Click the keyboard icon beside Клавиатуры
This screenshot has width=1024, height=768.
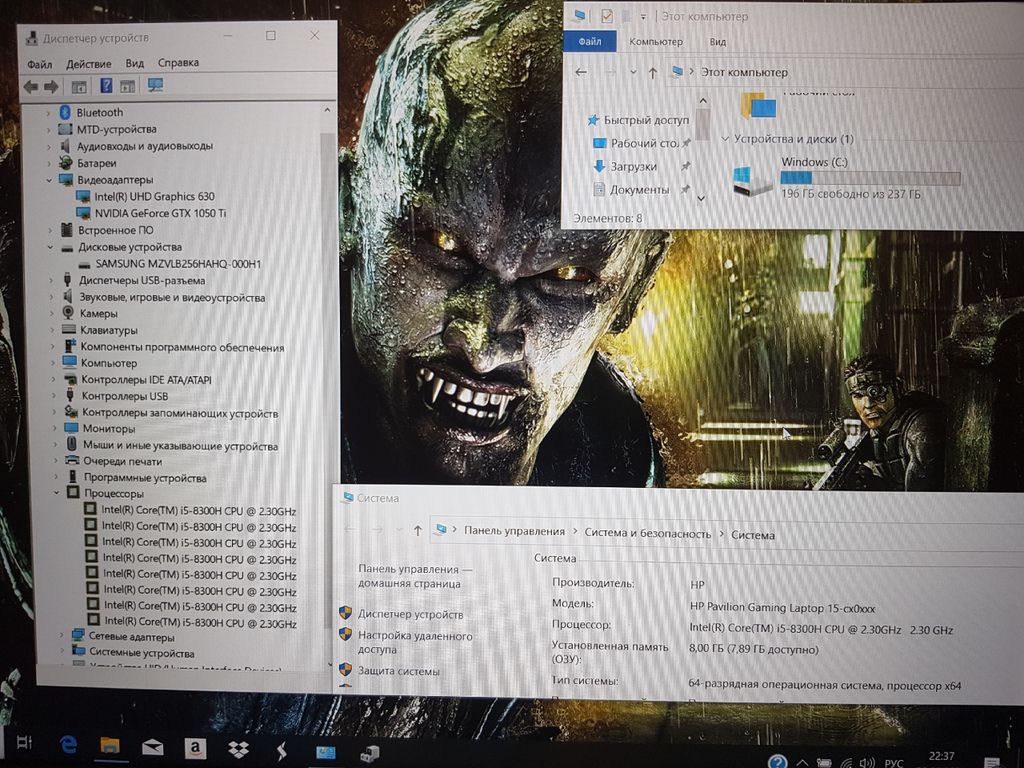[x=69, y=330]
